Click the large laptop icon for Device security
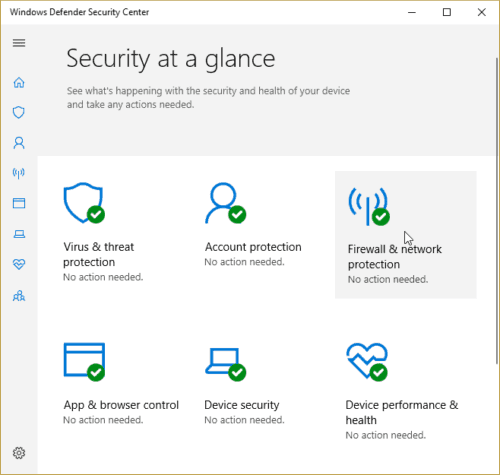500x475 pixels. tap(226, 364)
